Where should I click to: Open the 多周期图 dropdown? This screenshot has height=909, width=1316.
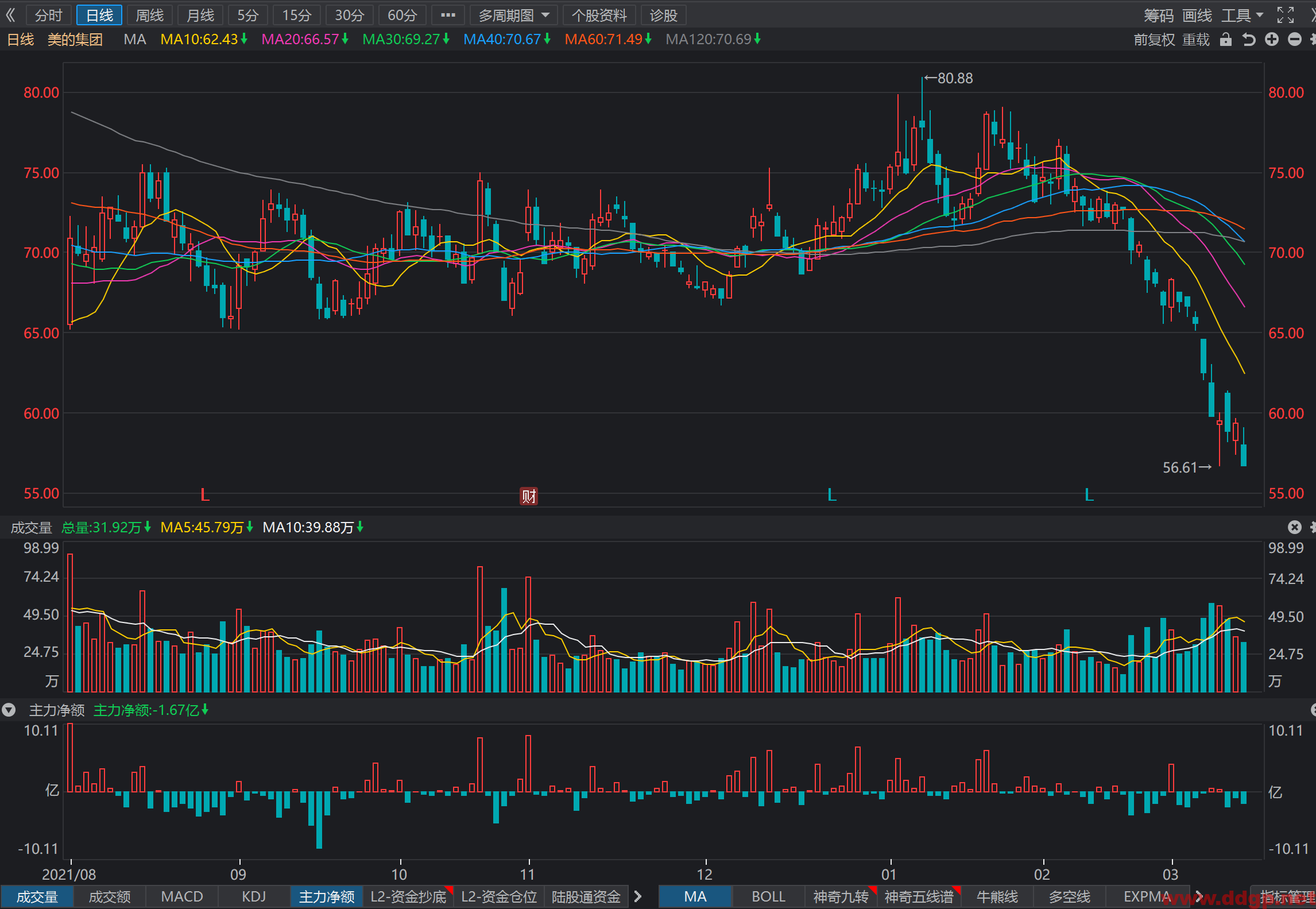[x=514, y=16]
